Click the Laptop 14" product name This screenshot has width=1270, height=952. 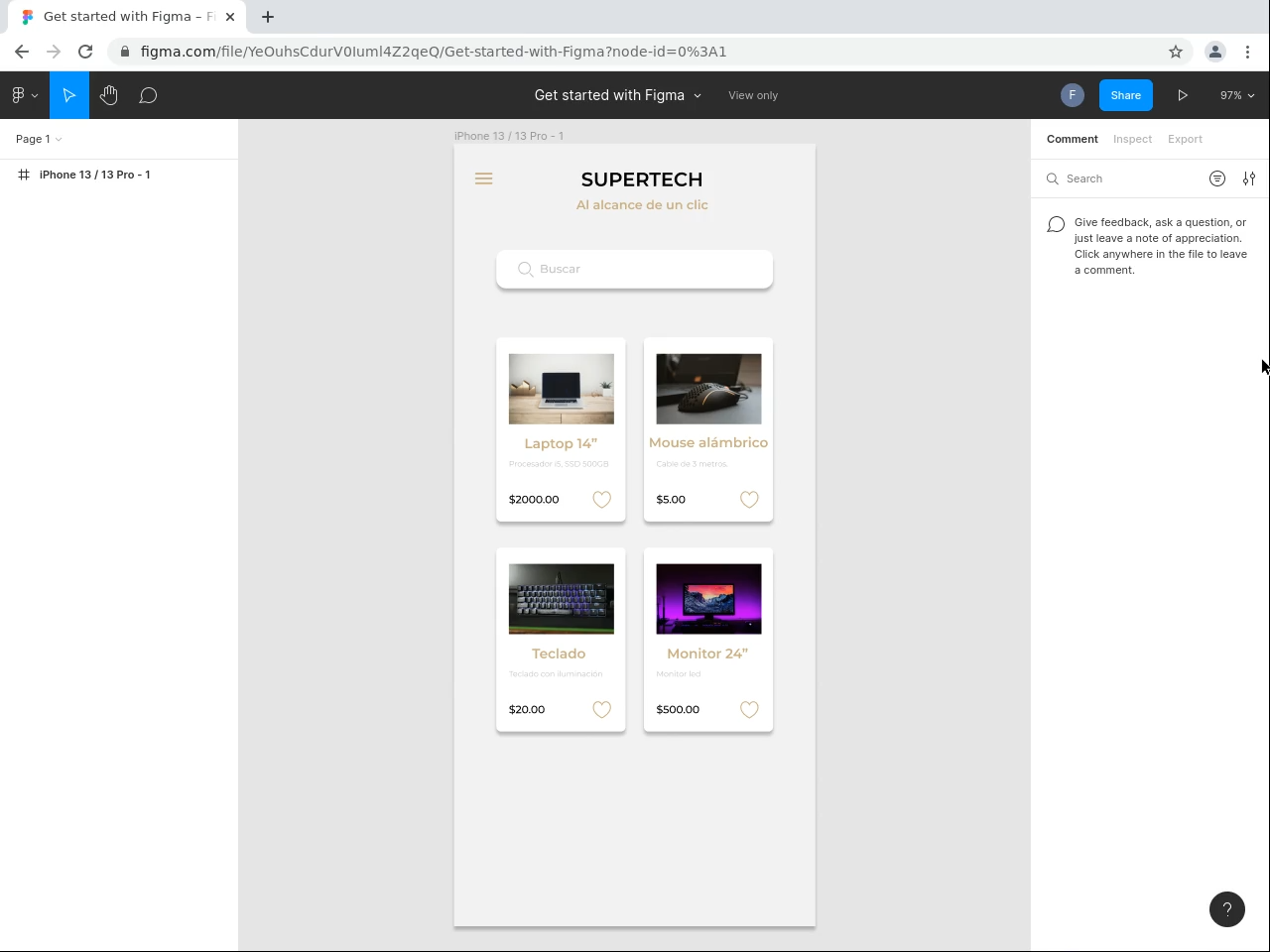(561, 443)
